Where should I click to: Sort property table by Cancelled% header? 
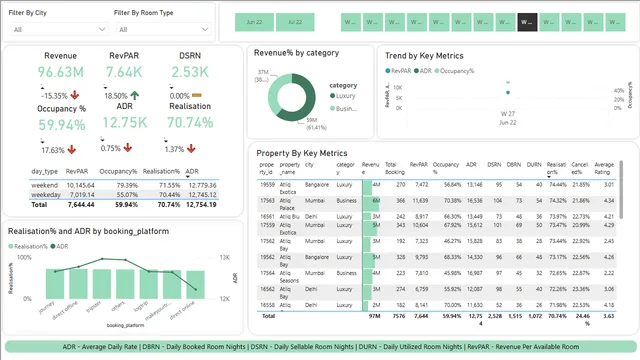pos(580,168)
